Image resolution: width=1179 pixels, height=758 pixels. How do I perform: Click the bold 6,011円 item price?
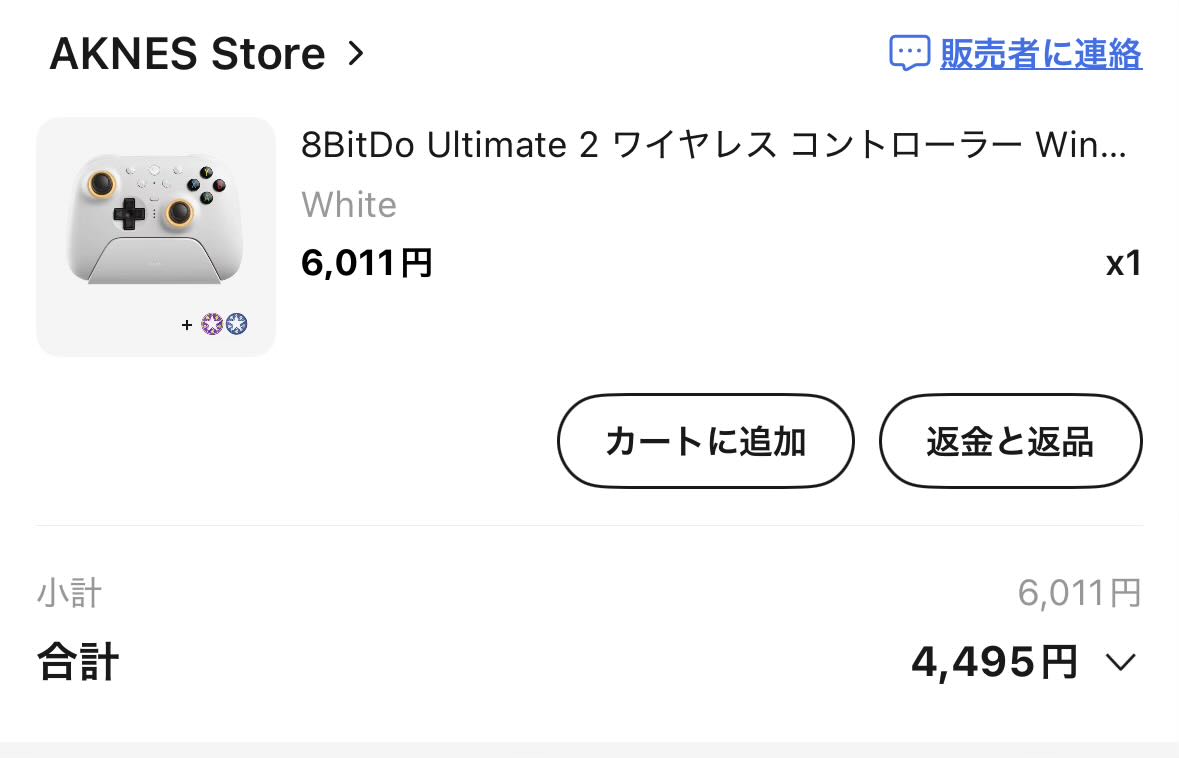367,263
